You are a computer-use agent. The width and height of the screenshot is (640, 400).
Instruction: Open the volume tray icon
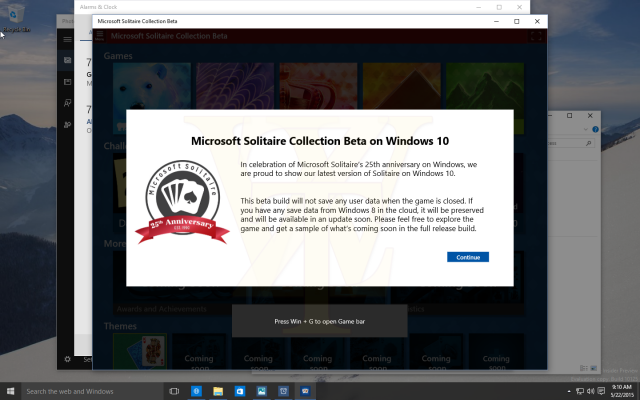tap(590, 391)
